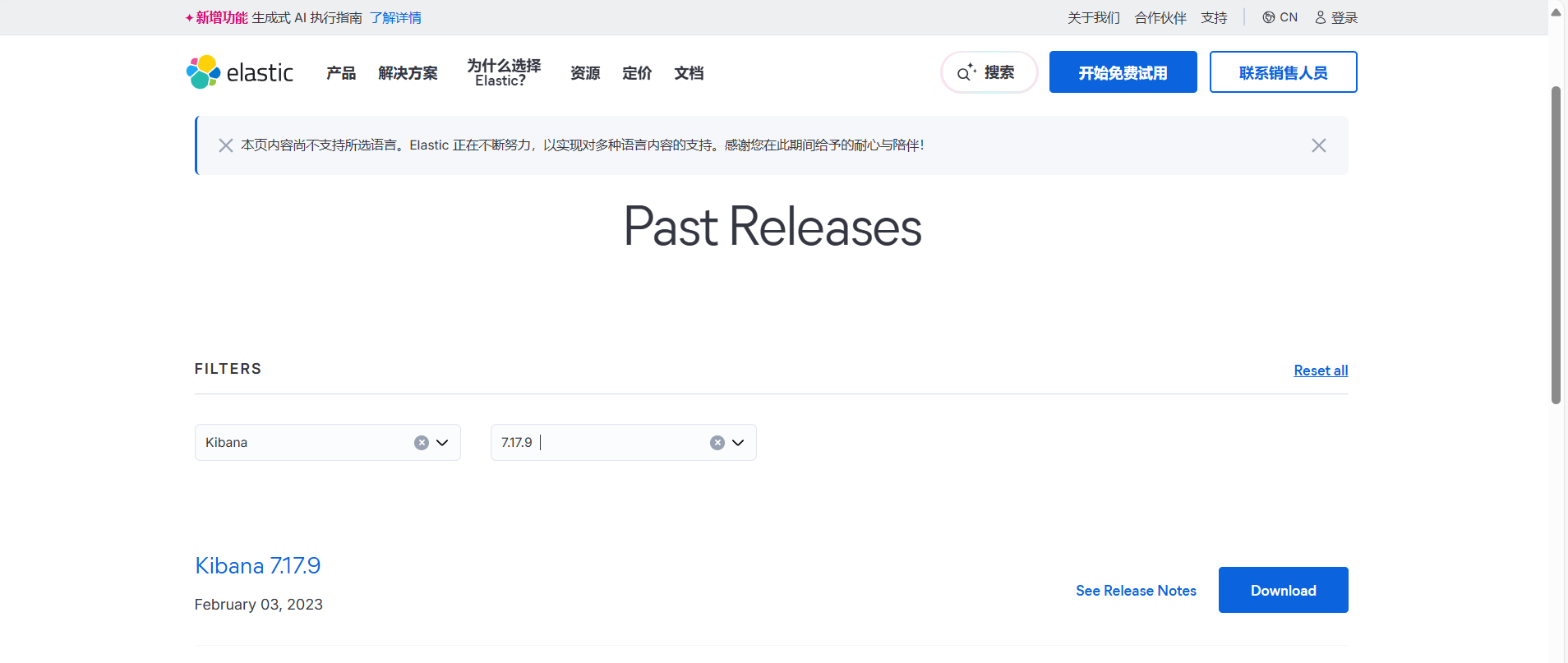The height and width of the screenshot is (663, 1568).
Task: Clear the 7.17.9 version filter
Action: click(x=717, y=443)
